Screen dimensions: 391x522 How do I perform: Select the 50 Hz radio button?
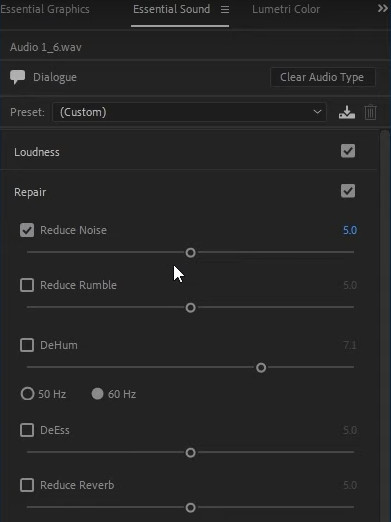[27, 394]
